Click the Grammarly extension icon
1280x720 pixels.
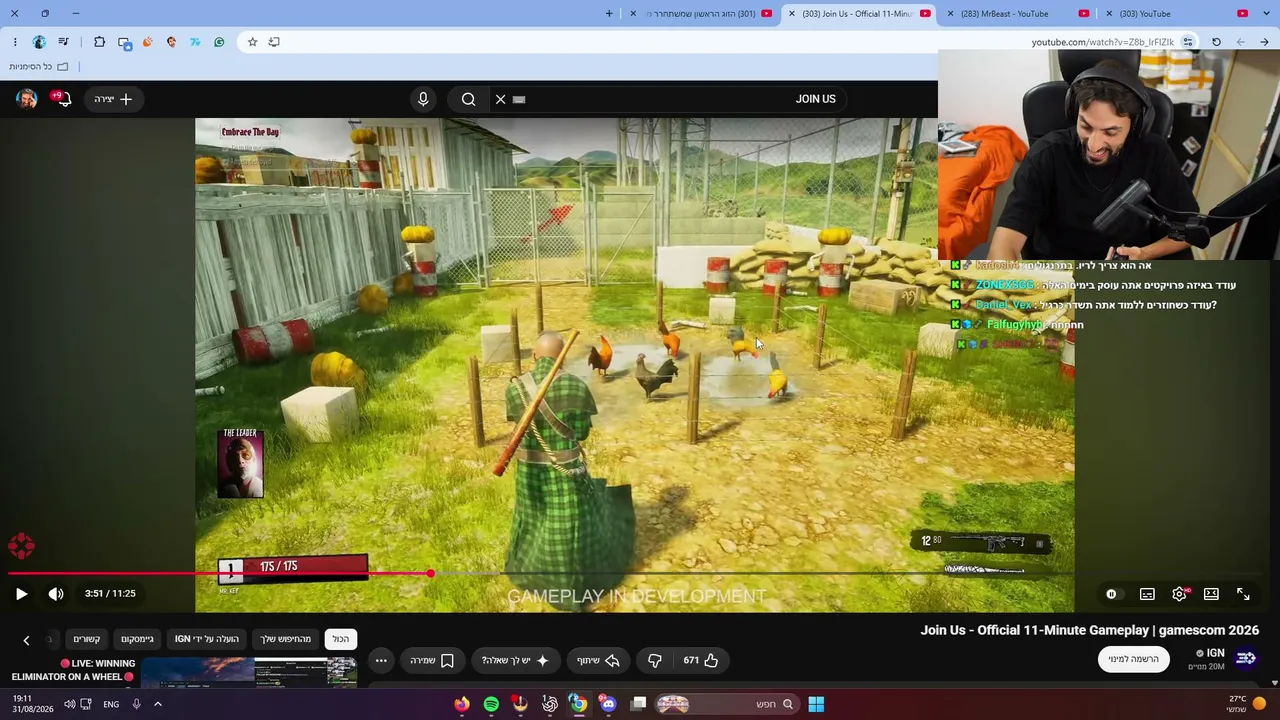(x=219, y=42)
